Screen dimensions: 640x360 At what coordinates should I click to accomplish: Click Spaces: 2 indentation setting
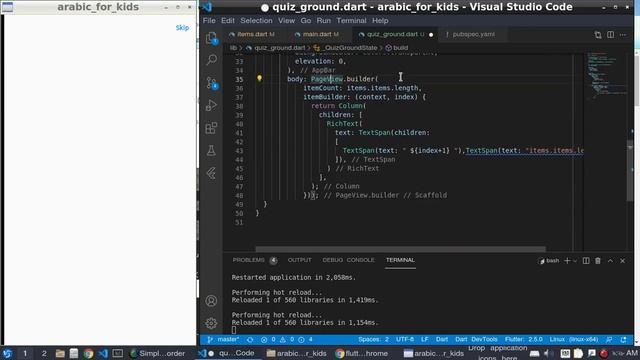pos(373,340)
